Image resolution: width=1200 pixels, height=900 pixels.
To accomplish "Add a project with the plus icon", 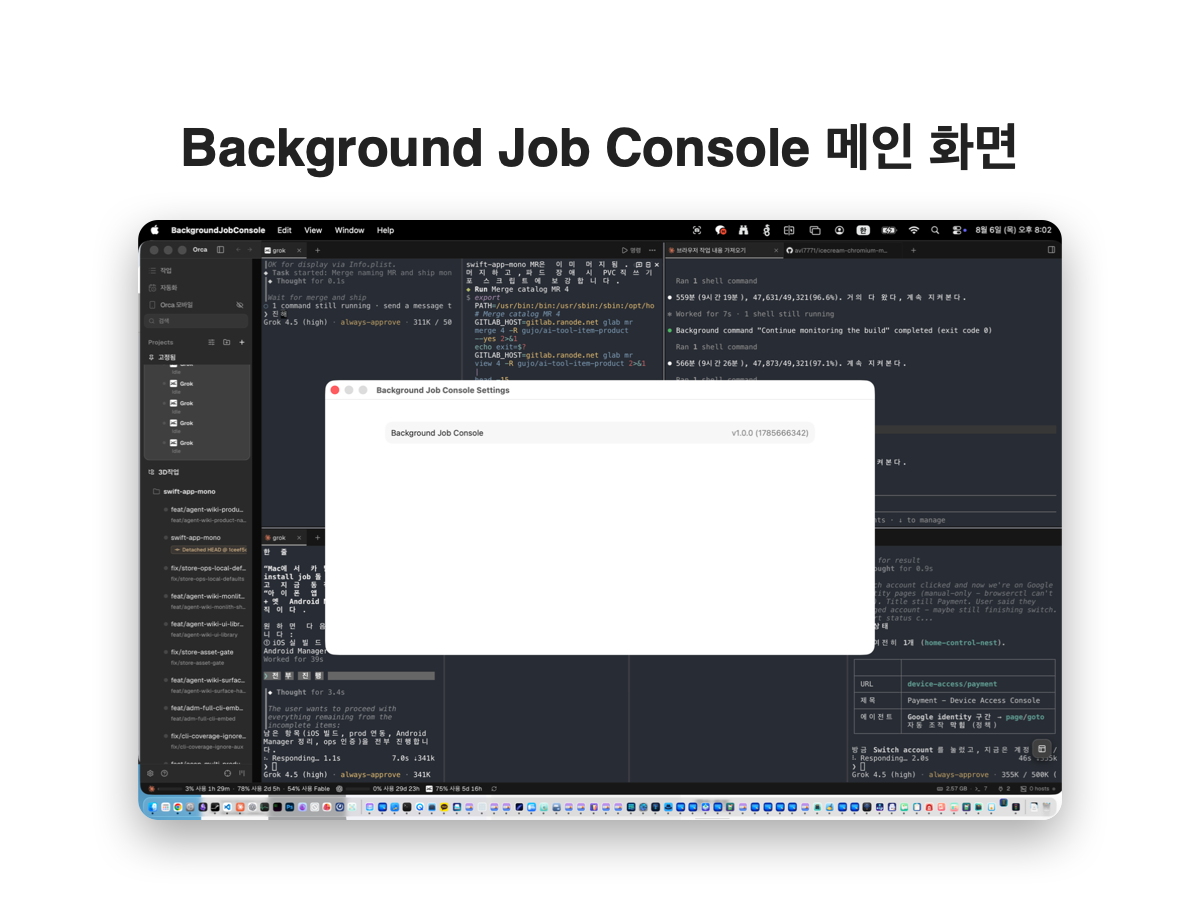I will click(241, 342).
